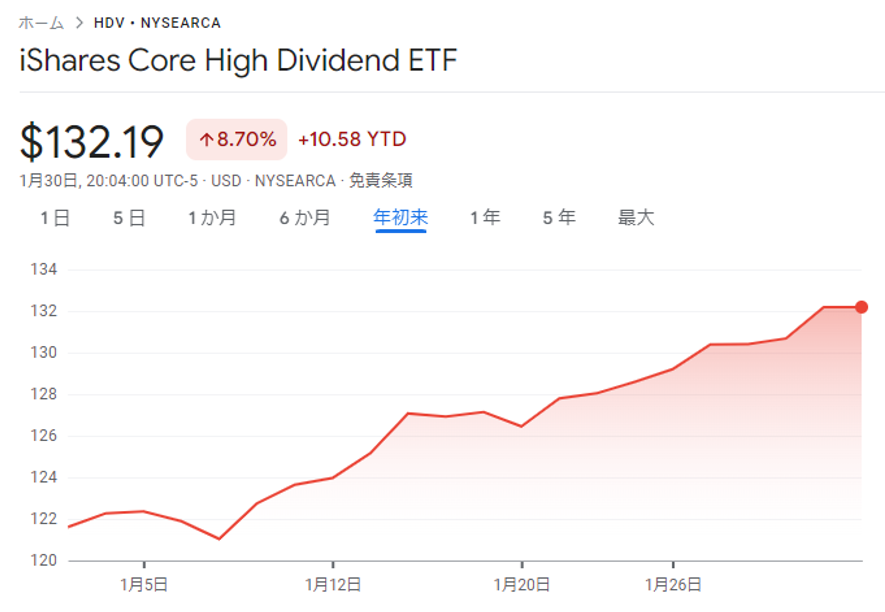The height and width of the screenshot is (612, 885).
Task: Click the red endpoint dot on the chart
Action: (861, 307)
